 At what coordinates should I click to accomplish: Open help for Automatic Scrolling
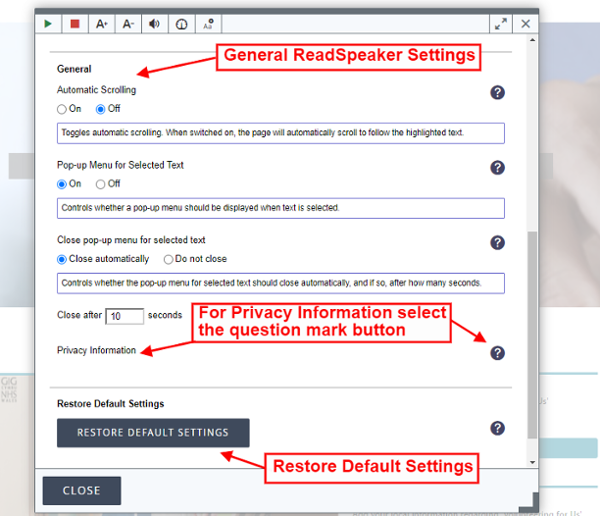(x=497, y=92)
